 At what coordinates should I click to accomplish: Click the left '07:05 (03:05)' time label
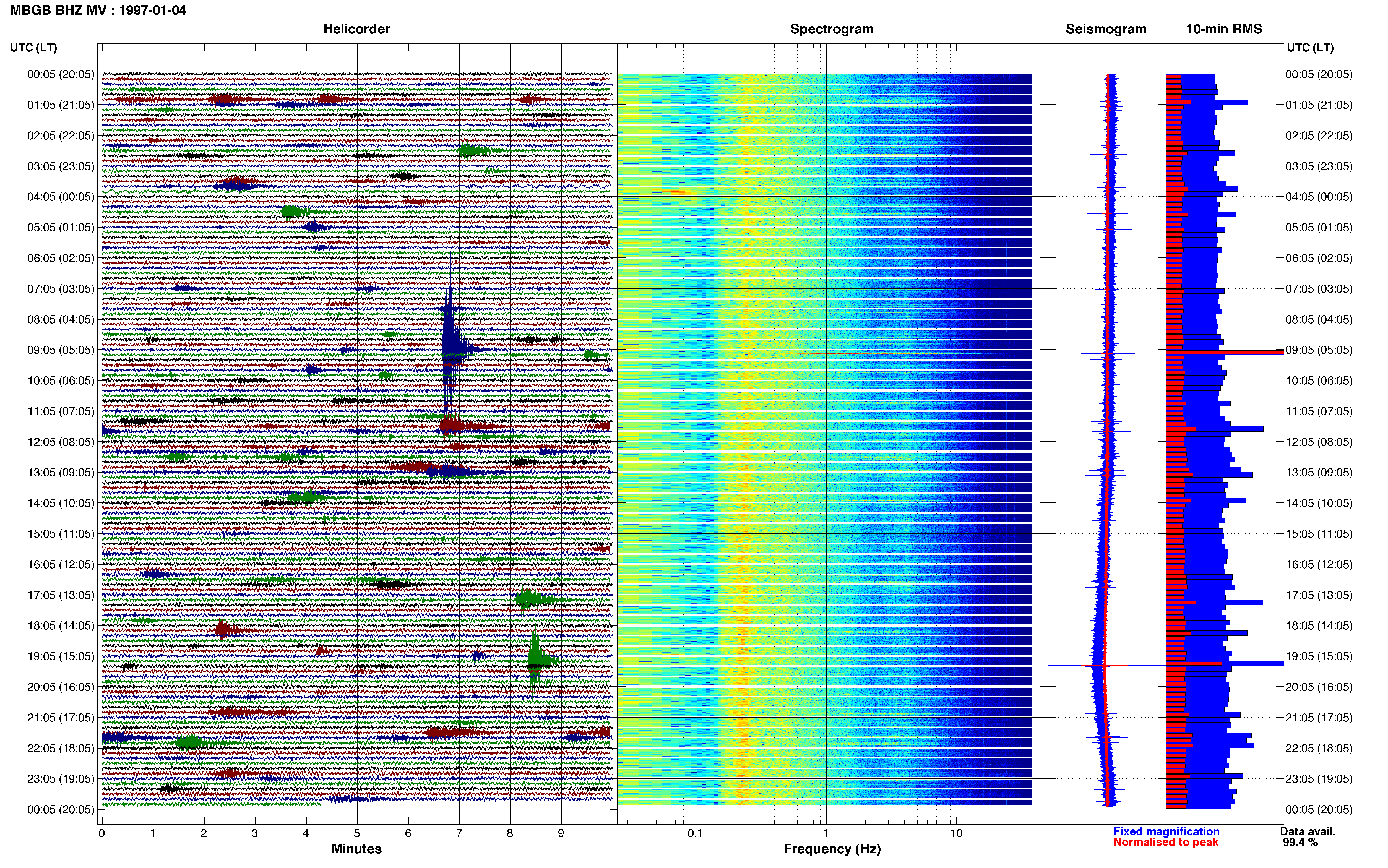pos(61,289)
